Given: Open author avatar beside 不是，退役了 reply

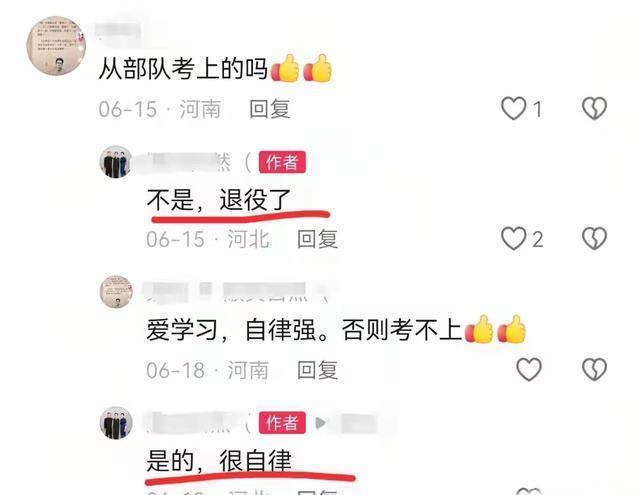Looking at the screenshot, I should pyautogui.click(x=116, y=162).
